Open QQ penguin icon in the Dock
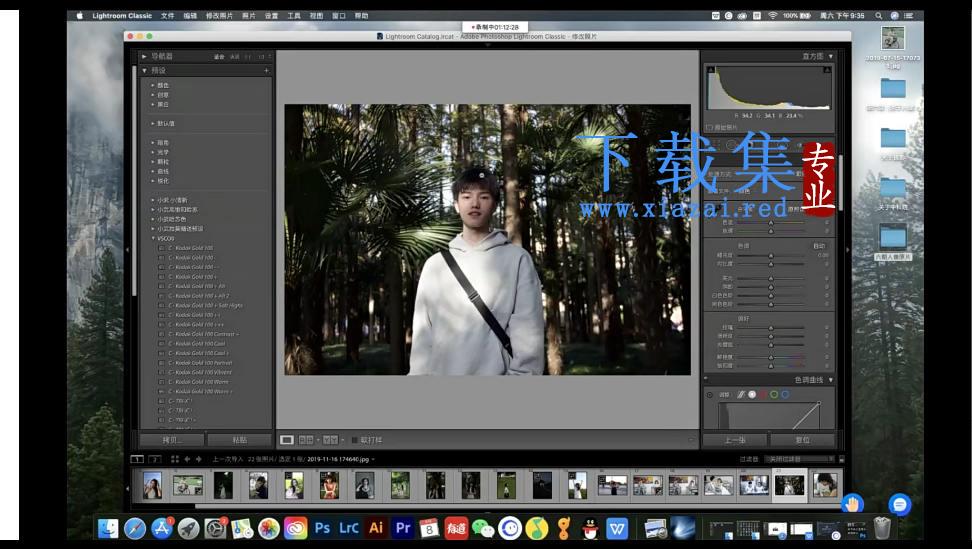The image size is (972, 549). 590,528
